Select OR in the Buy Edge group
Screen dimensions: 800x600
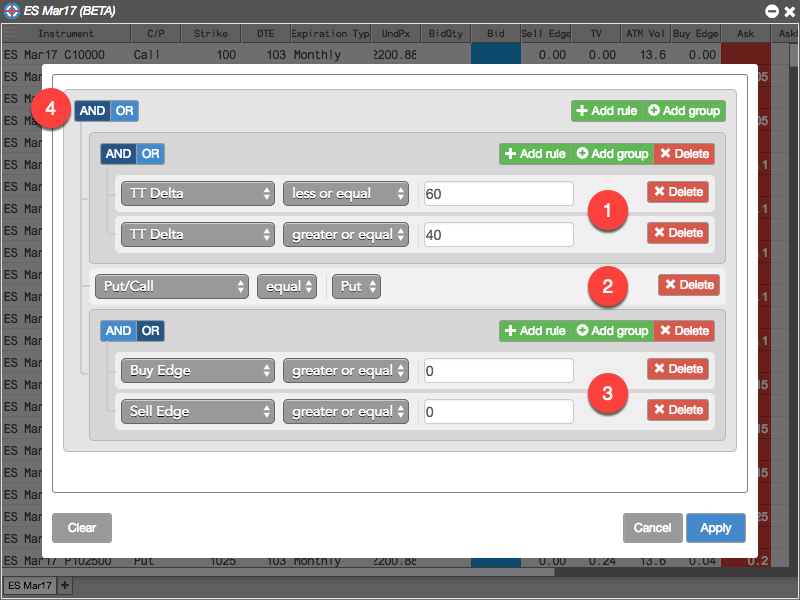[151, 331]
